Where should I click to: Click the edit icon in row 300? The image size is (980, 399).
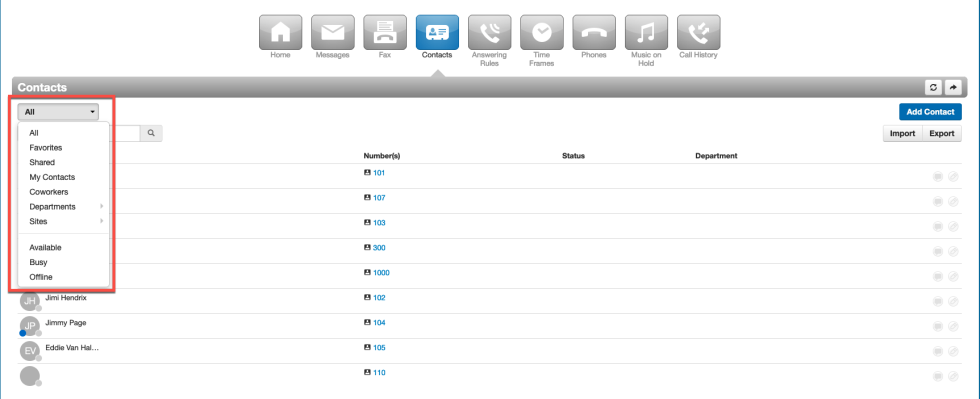pyautogui.click(x=953, y=251)
